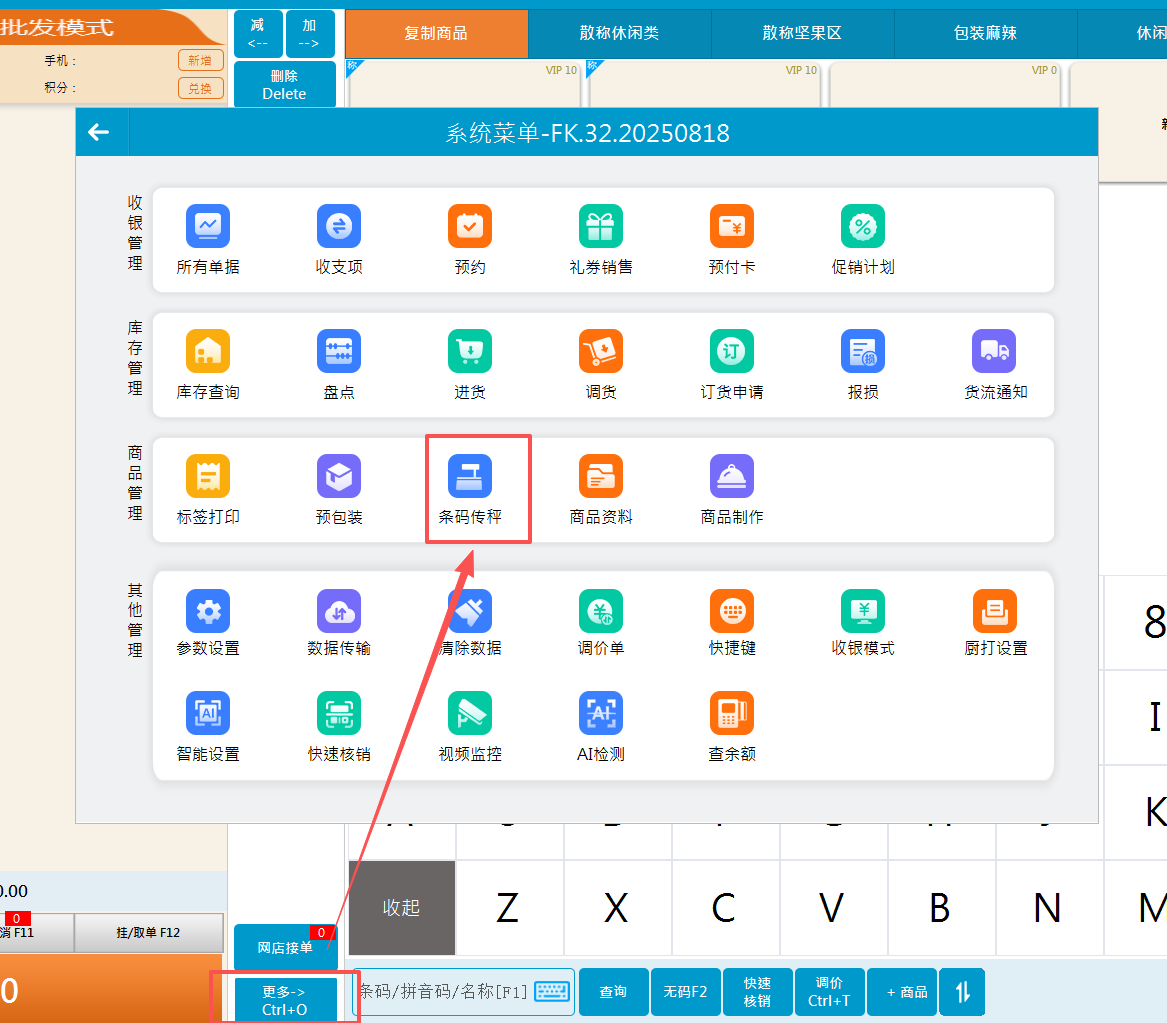1167x1023 pixels.
Task: Toggle the on-screen keyboard icon in search box
Action: (x=552, y=991)
